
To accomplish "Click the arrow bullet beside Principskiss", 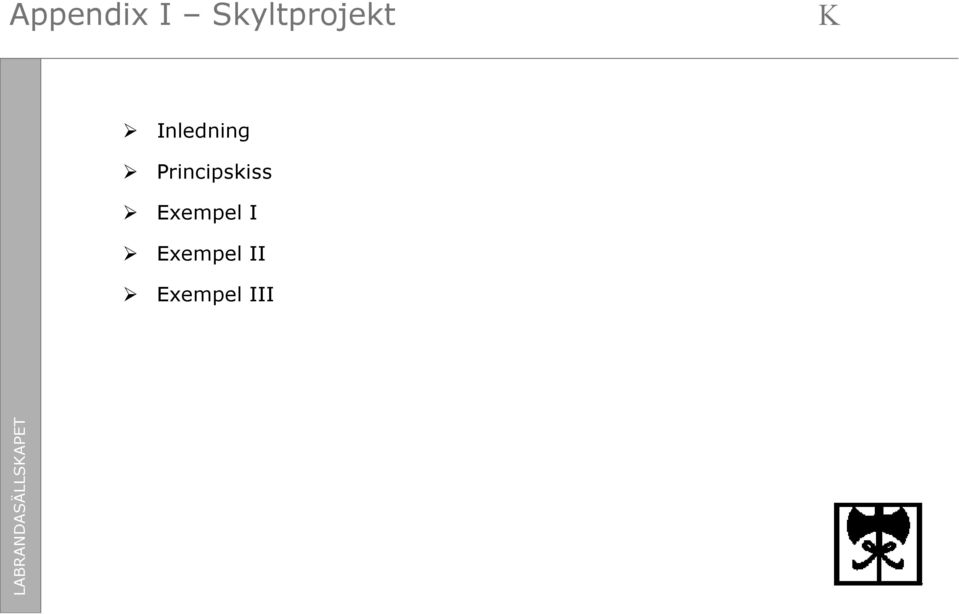I will point(130,172).
